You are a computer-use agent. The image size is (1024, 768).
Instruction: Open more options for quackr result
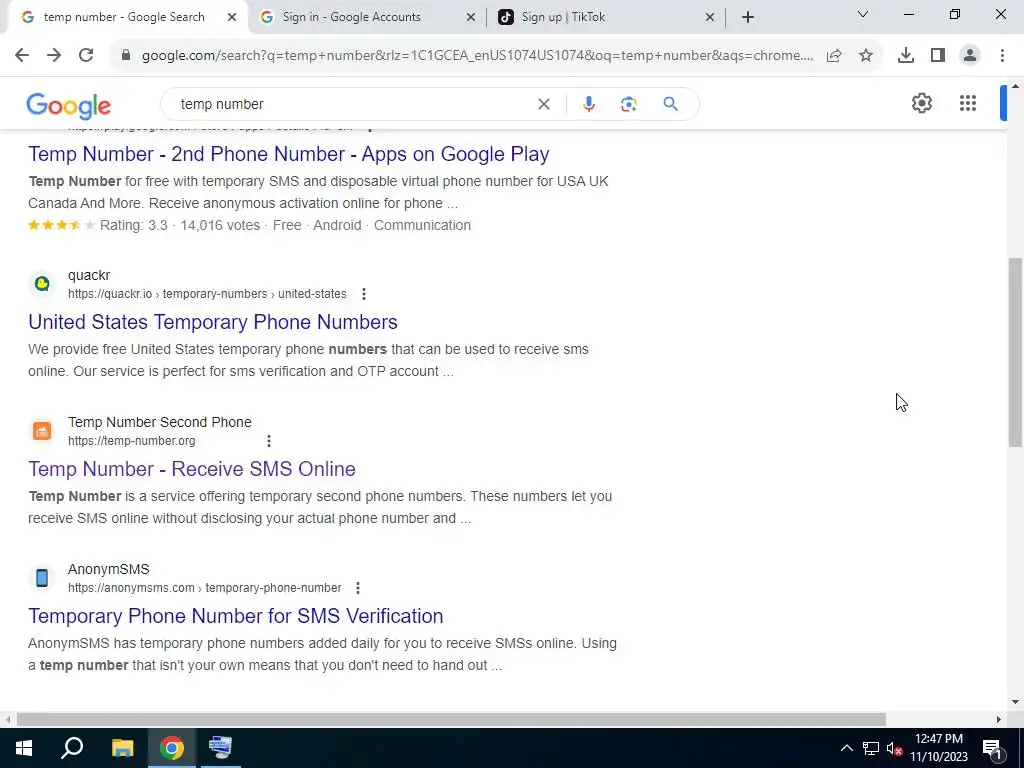364,294
